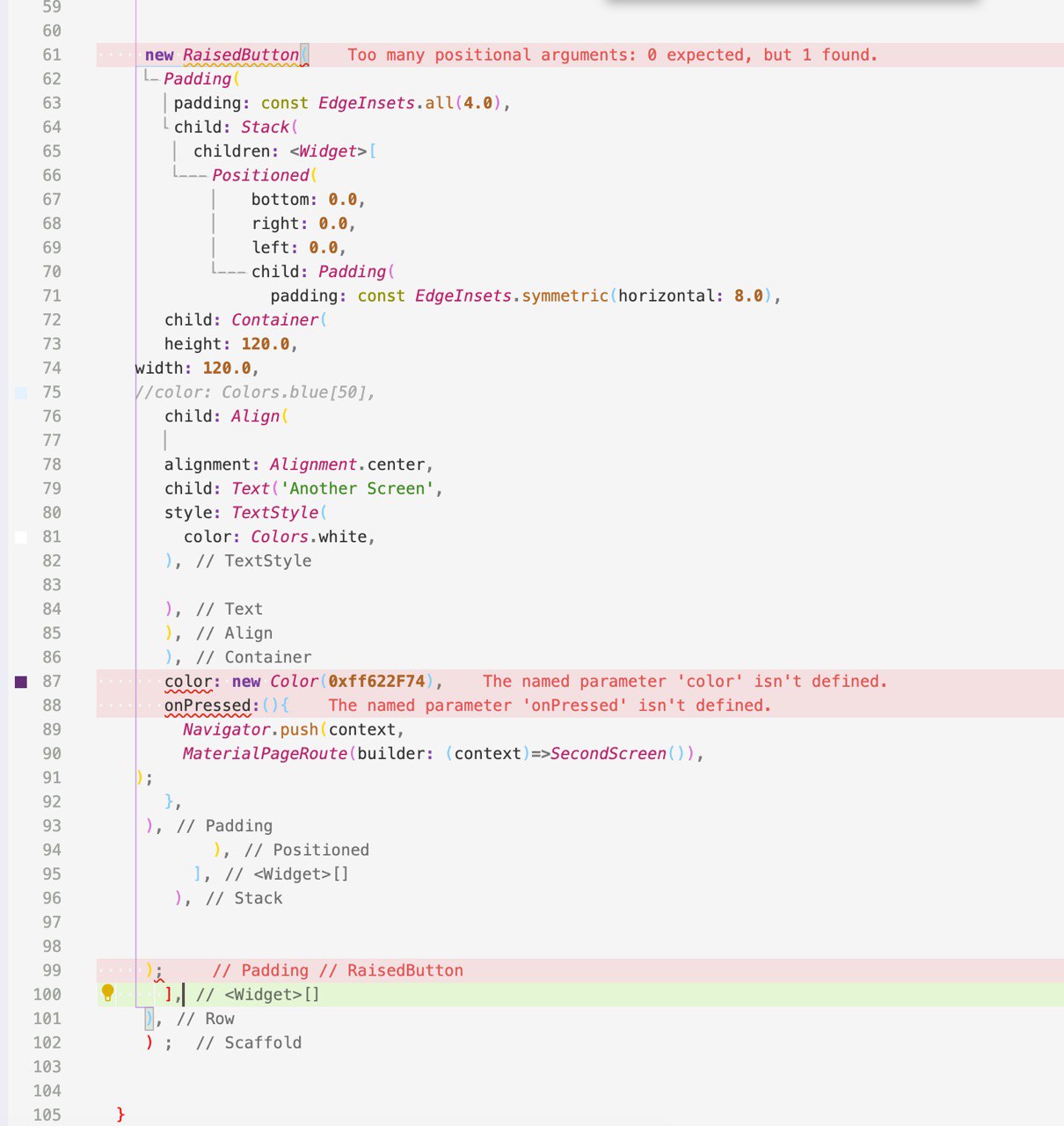The height and width of the screenshot is (1126, 1064).
Task: Place cursor on underlined RaisedButton on line 61
Action: pyautogui.click(x=241, y=55)
